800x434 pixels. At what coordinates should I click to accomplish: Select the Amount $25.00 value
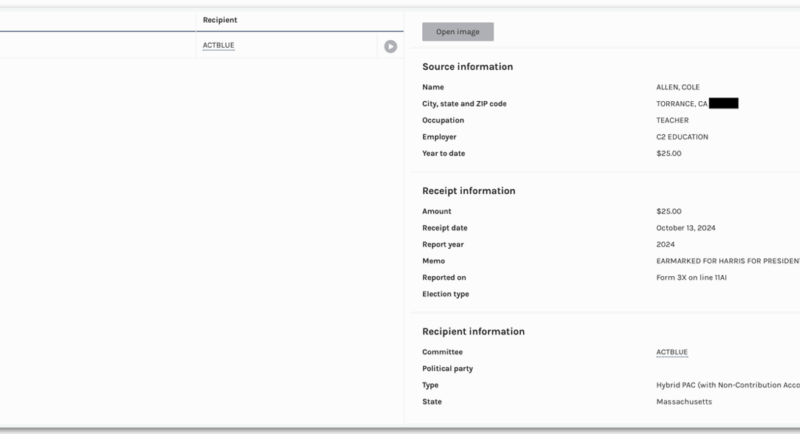(668, 212)
